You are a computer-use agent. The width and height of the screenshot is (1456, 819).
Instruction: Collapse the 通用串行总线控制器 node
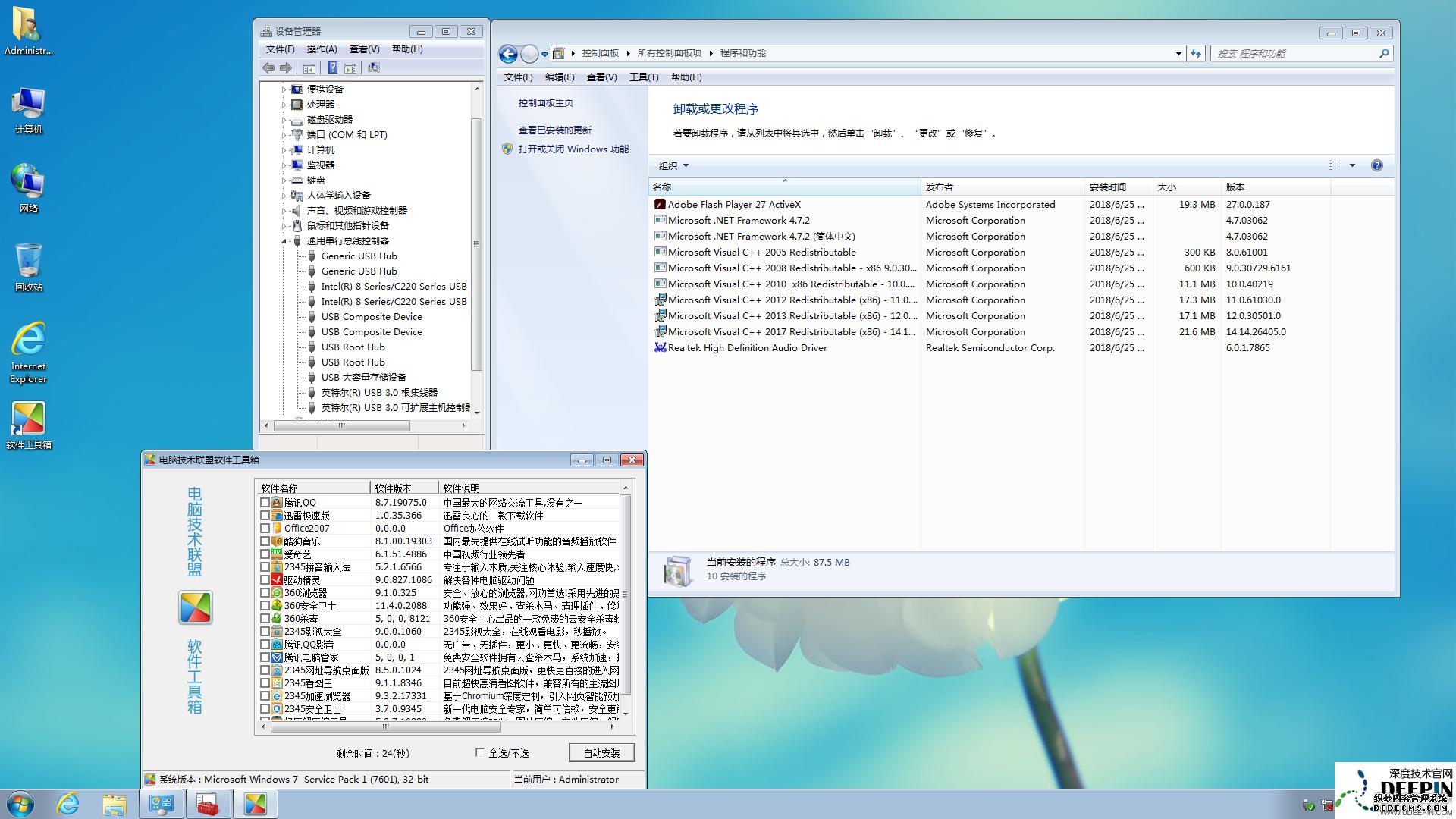tap(284, 241)
